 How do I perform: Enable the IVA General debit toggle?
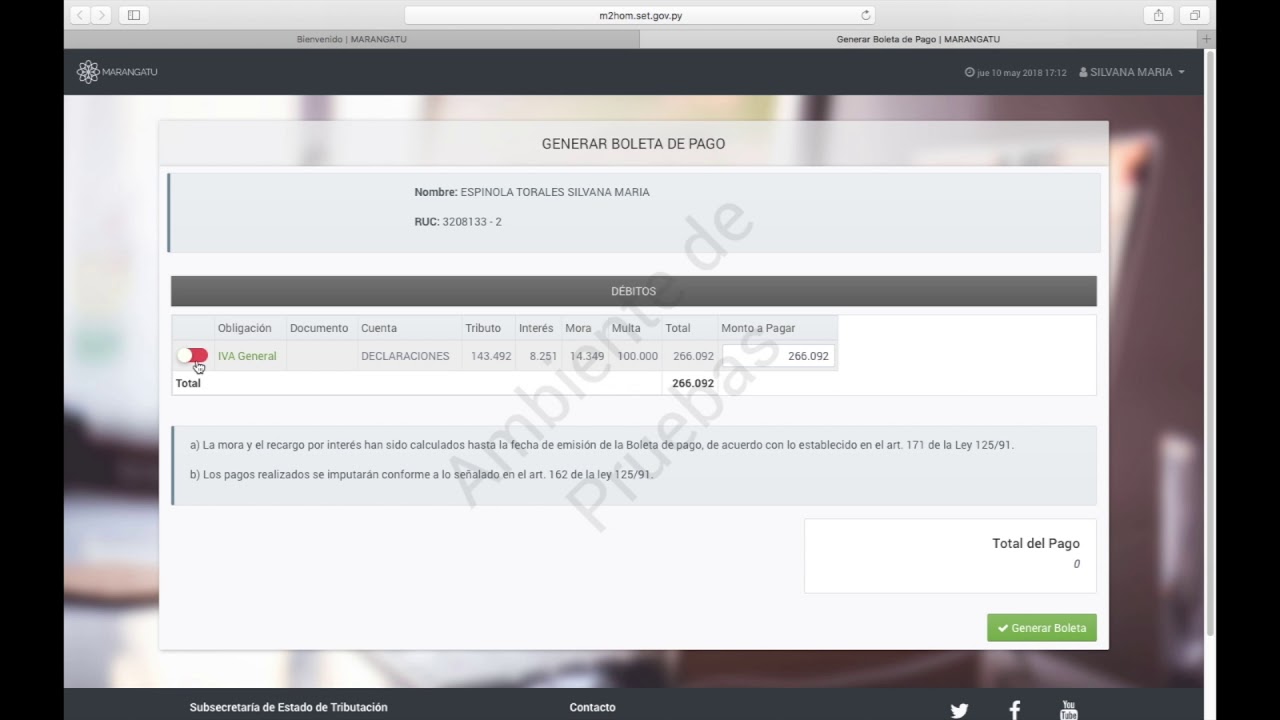[192, 356]
